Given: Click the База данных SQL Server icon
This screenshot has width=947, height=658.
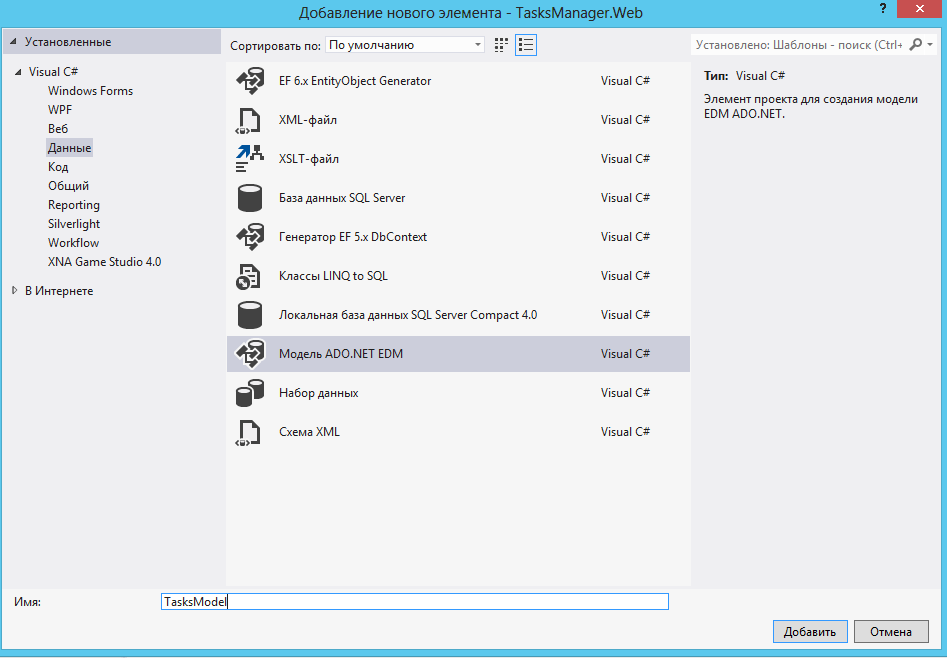Looking at the screenshot, I should (249, 198).
